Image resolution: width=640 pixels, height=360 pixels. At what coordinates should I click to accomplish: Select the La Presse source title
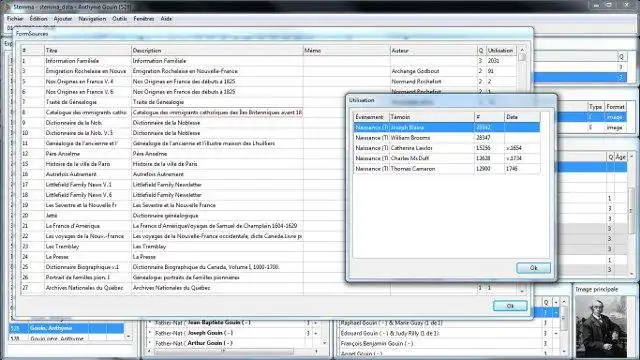57,257
